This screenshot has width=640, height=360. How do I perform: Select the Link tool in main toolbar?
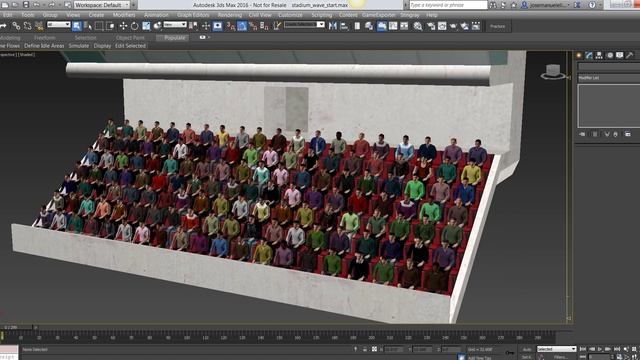16,26
